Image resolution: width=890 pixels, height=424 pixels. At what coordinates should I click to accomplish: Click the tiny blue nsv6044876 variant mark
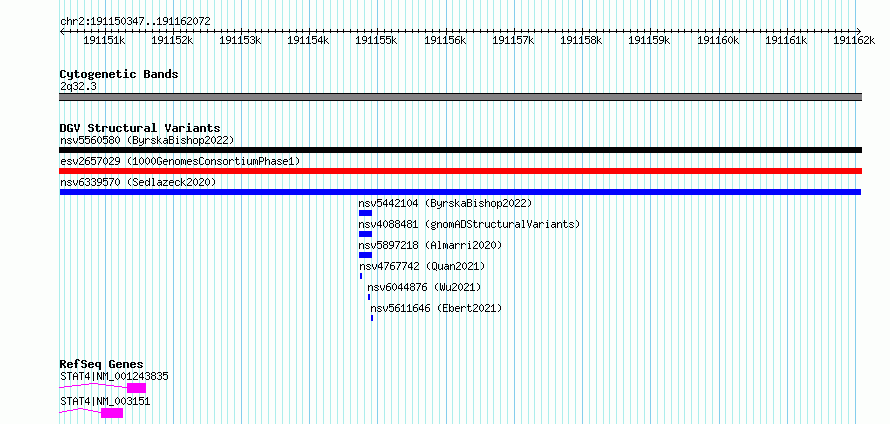coord(369,297)
